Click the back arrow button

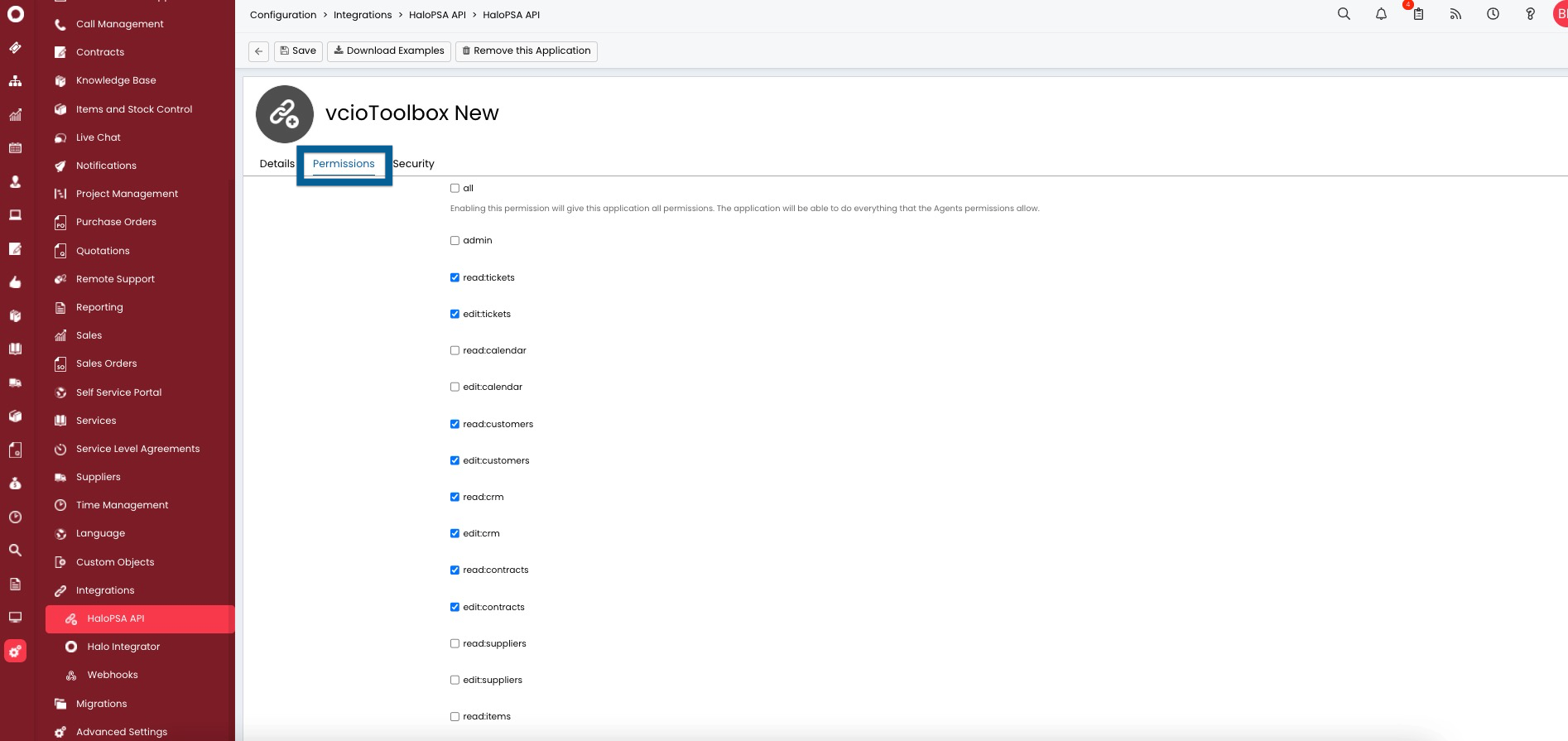[x=259, y=51]
